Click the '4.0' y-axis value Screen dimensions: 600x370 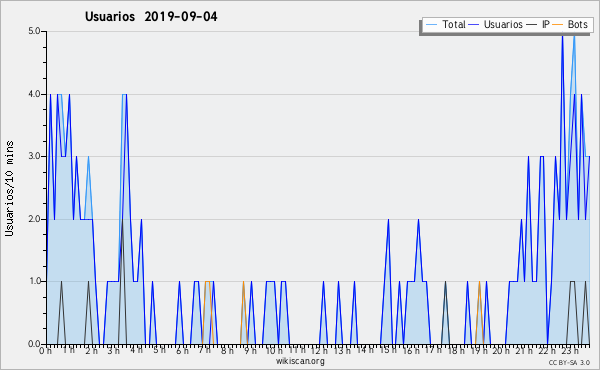(x=34, y=94)
